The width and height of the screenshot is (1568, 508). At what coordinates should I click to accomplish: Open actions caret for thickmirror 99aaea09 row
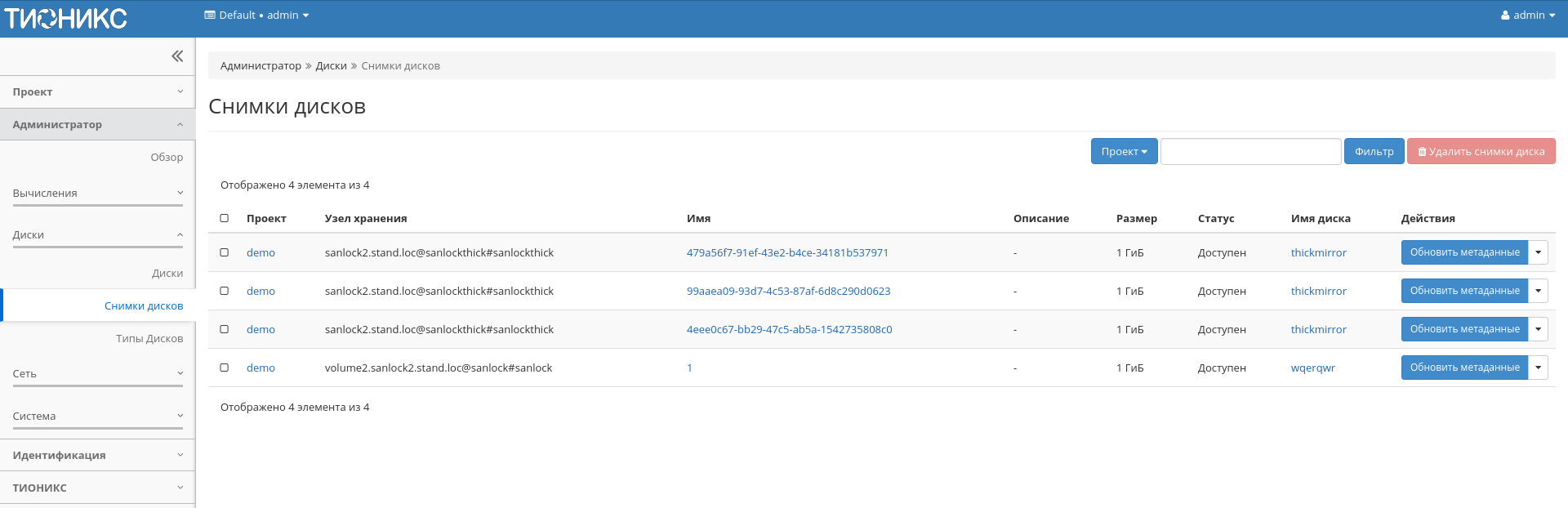[x=1538, y=291]
